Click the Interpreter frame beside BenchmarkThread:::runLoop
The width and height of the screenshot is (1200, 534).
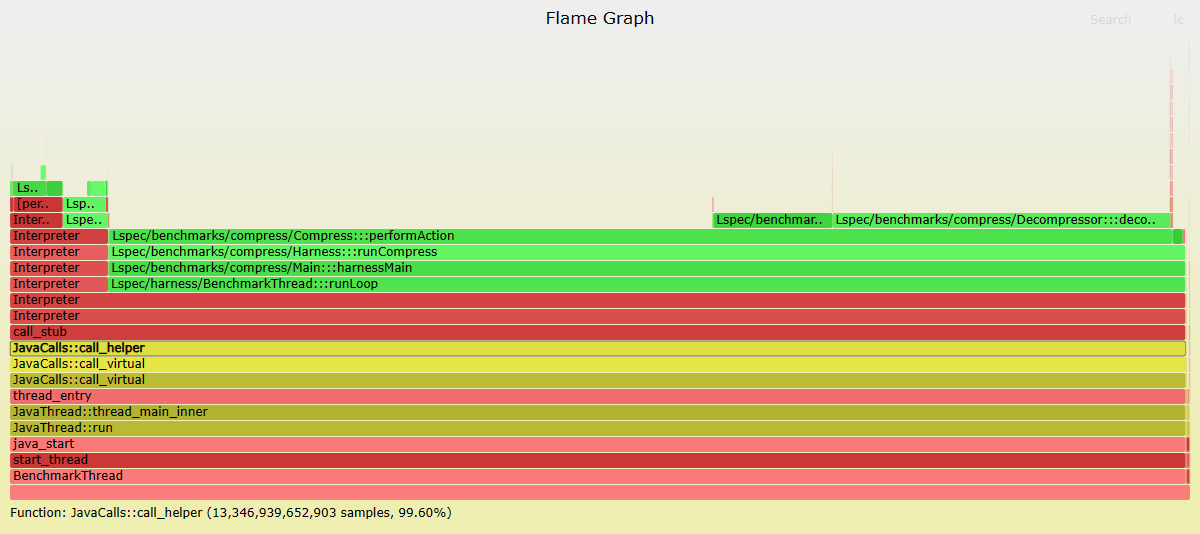click(x=58, y=284)
